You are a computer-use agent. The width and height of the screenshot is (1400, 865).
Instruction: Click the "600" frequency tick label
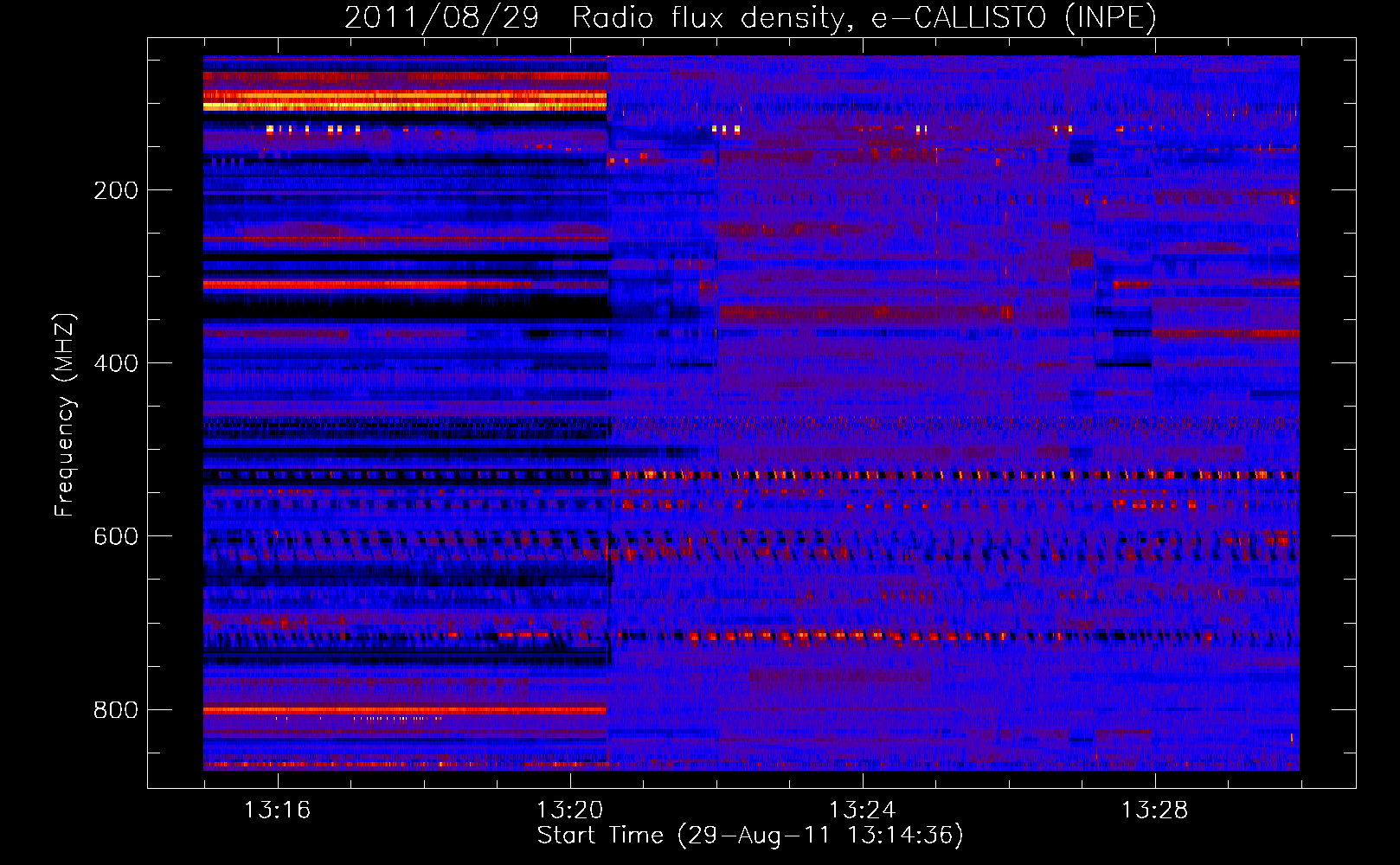click(115, 536)
